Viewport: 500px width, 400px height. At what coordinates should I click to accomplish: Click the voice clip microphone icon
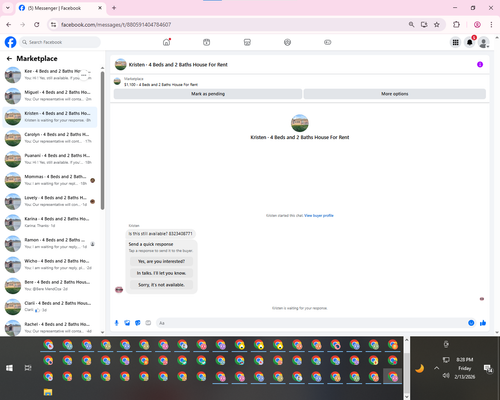[x=117, y=323]
